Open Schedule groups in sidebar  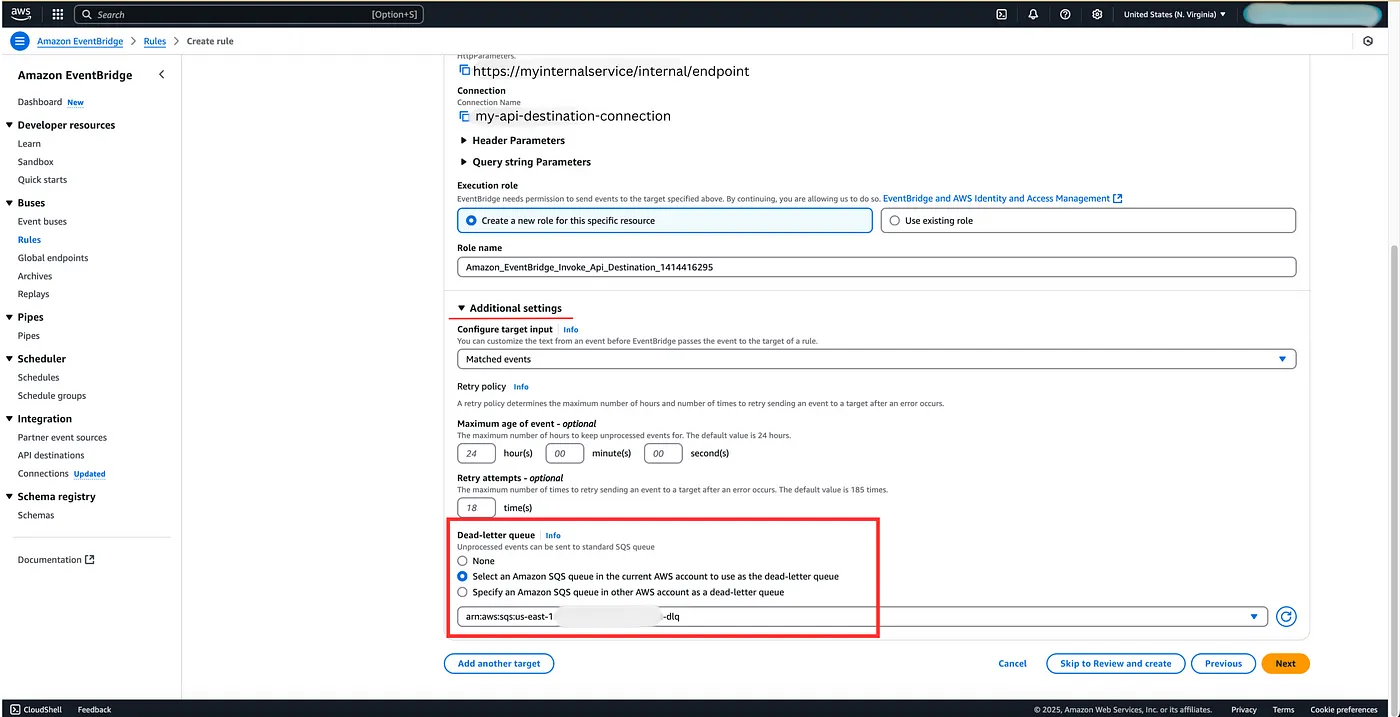tap(52, 396)
